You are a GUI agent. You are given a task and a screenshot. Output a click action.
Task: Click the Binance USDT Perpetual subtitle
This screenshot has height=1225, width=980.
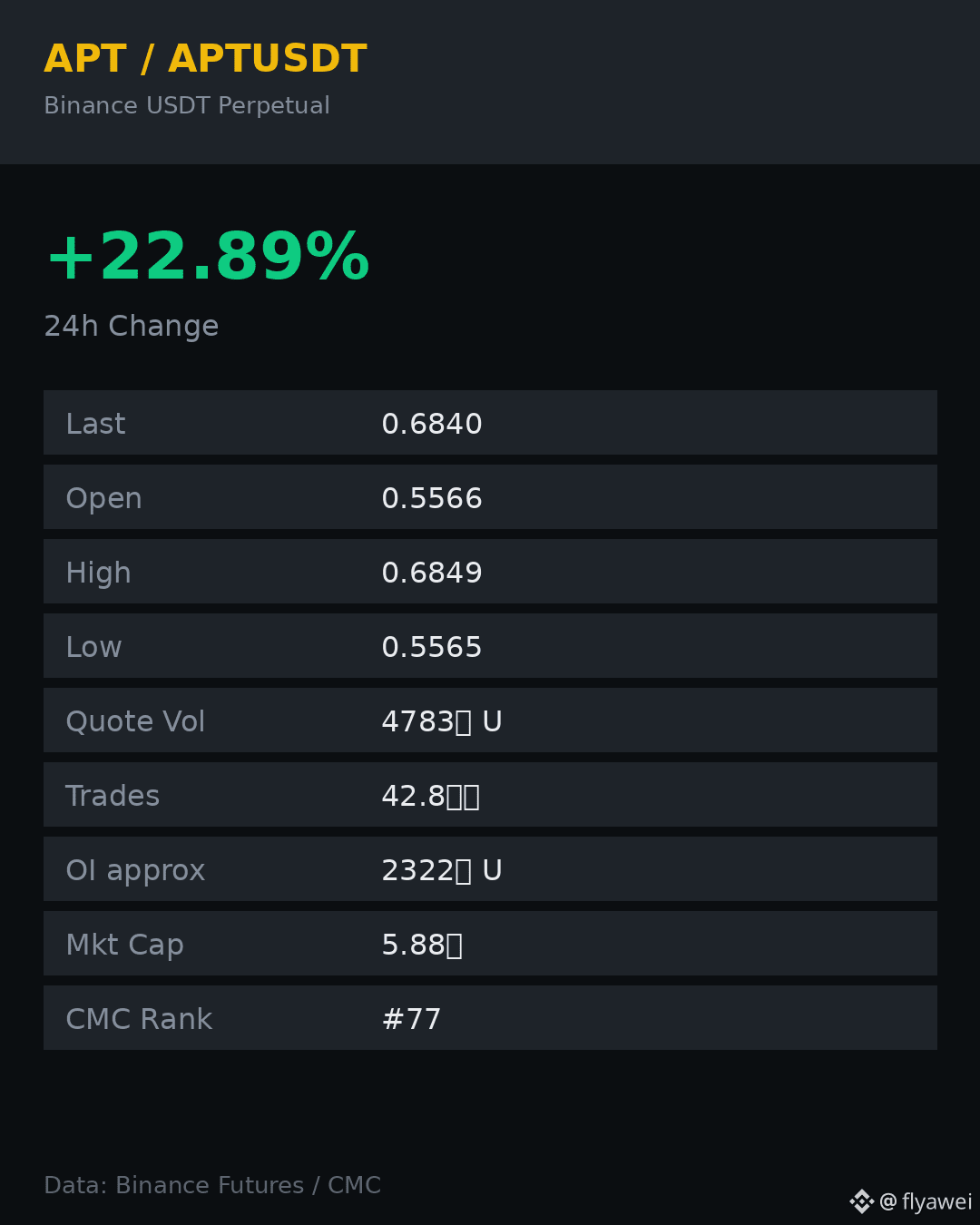pos(187,106)
